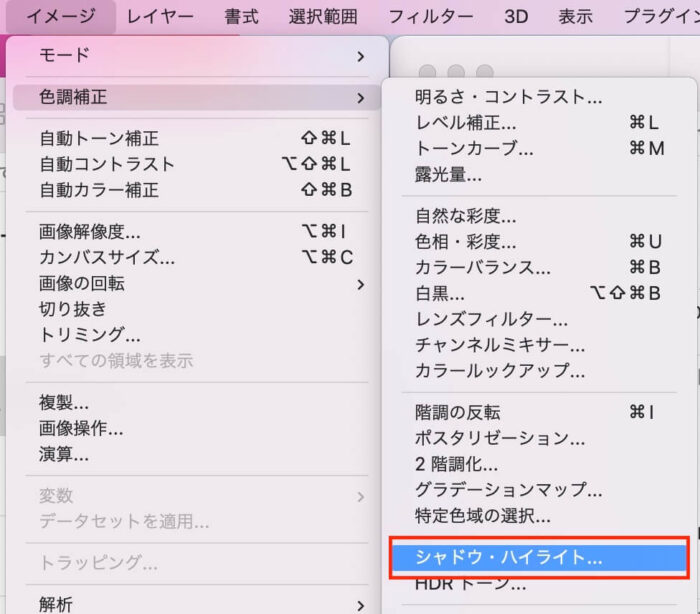The width and height of the screenshot is (700, 614).
Task: Open the フィルター menu
Action: pos(431,17)
